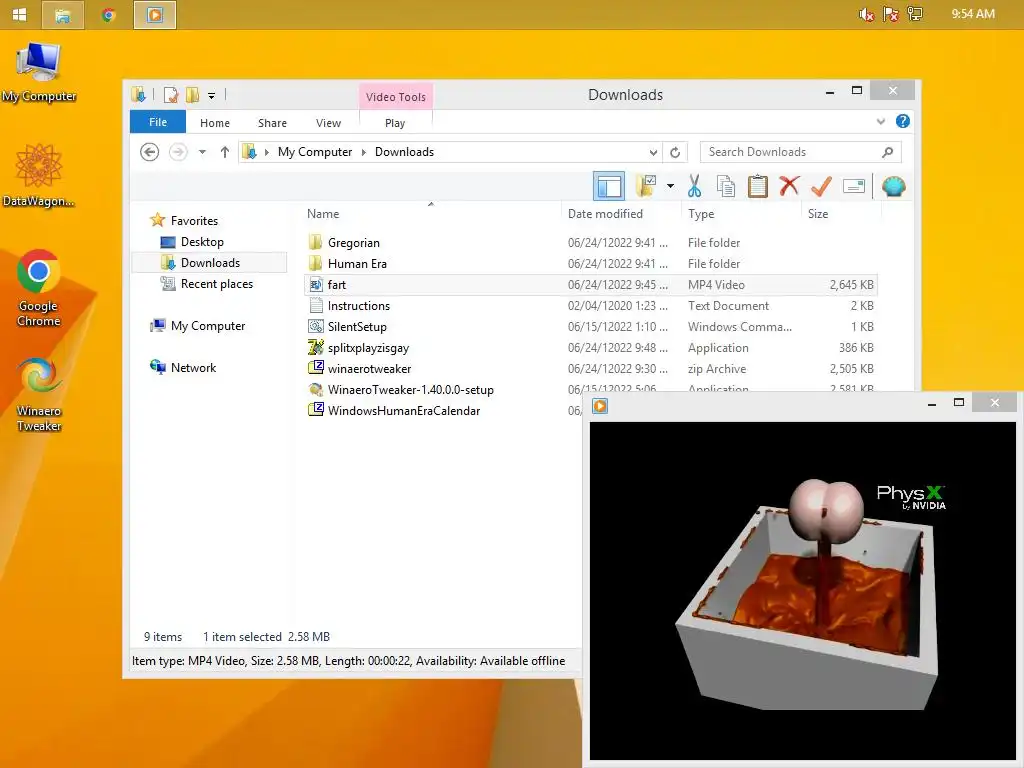Select the Human Era folder
Image resolution: width=1024 pixels, height=768 pixels.
tap(357, 264)
